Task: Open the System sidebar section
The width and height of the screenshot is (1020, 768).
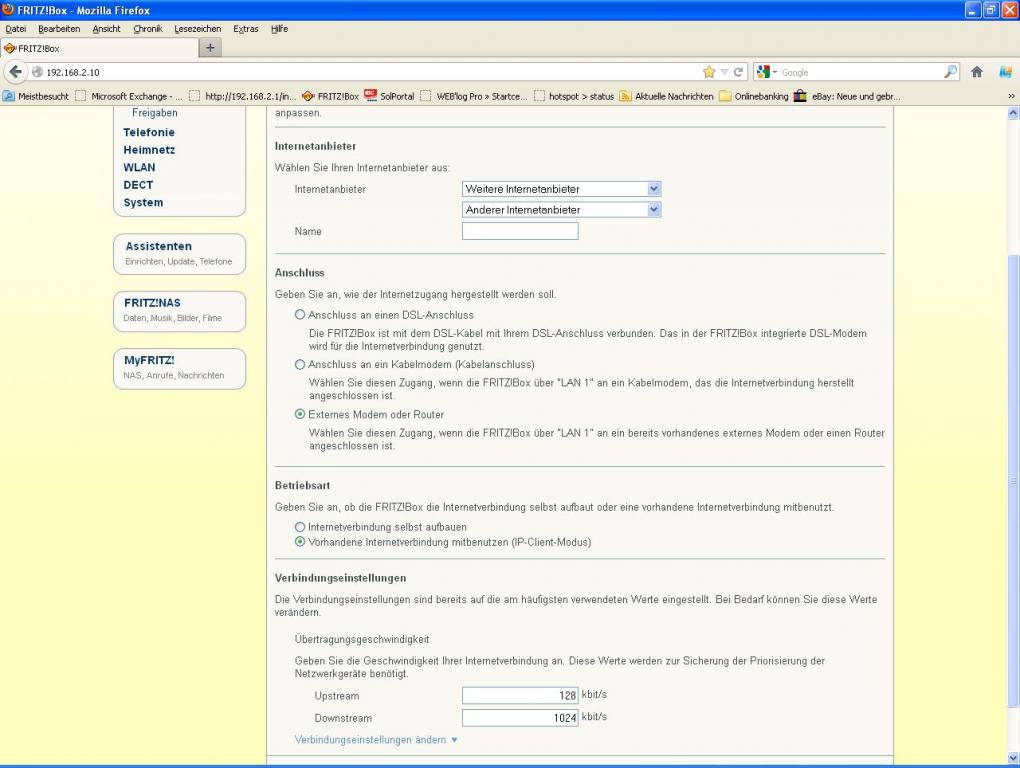Action: tap(143, 202)
